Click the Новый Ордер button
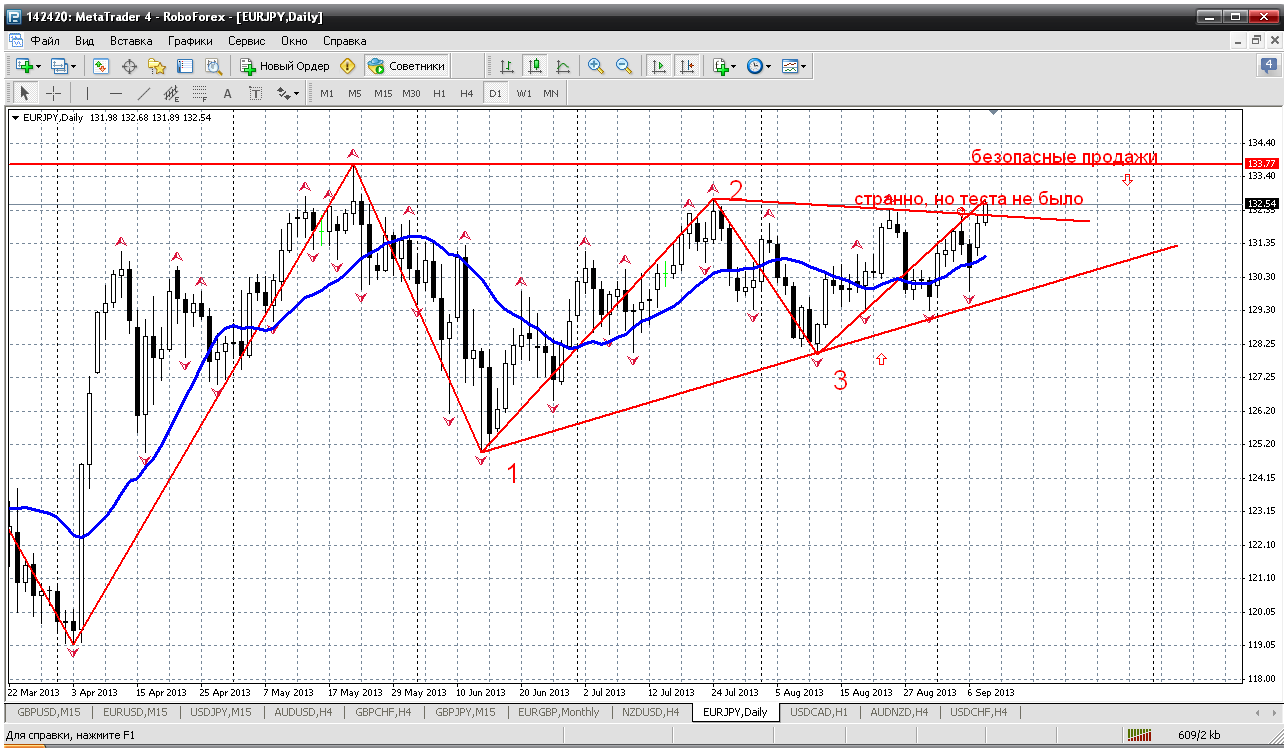The width and height of the screenshot is (1288, 748). tap(285, 66)
